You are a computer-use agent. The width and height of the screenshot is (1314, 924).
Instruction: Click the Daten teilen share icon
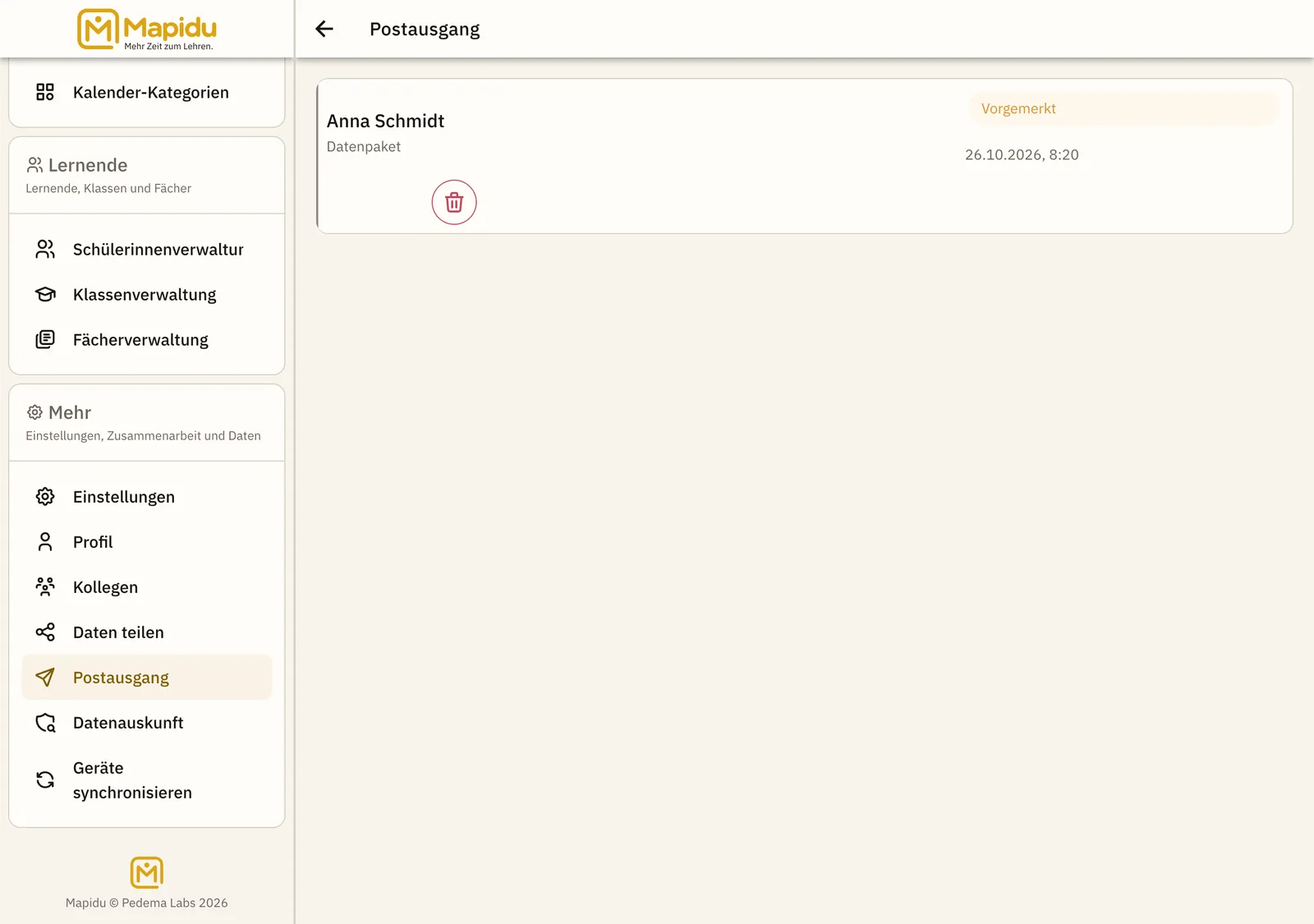(x=45, y=632)
